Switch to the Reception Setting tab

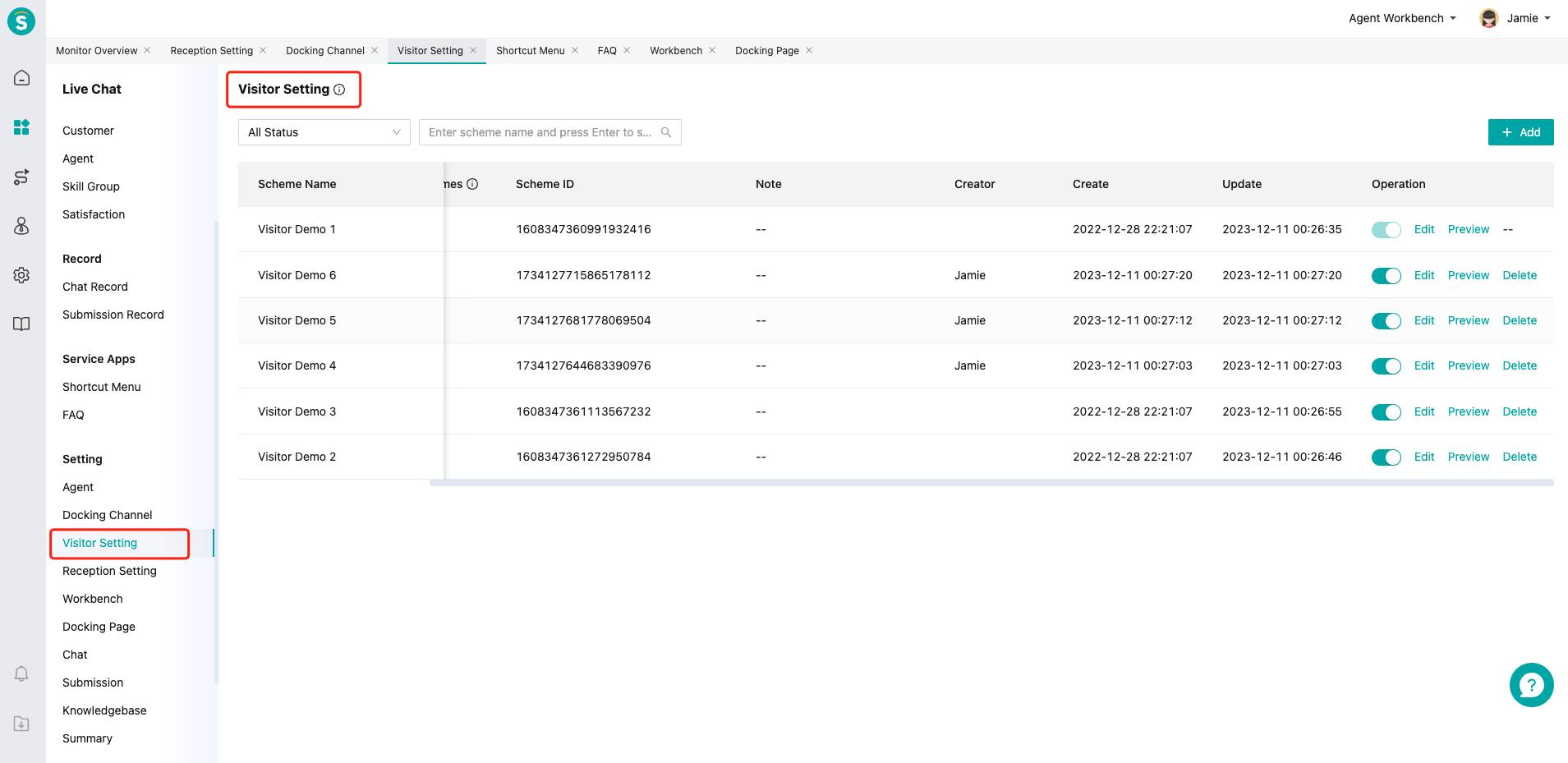pyautogui.click(x=212, y=51)
